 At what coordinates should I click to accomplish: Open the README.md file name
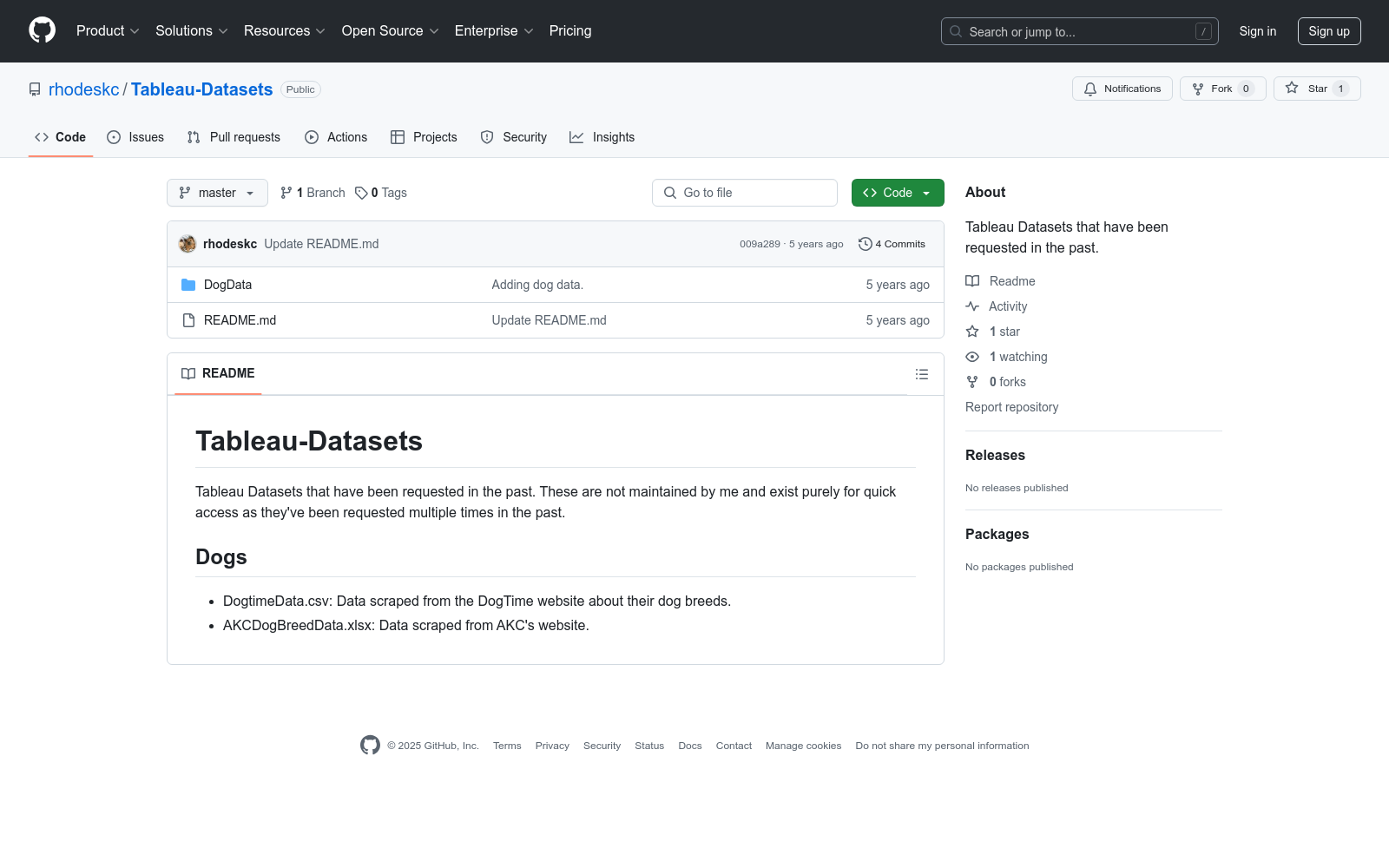(240, 320)
